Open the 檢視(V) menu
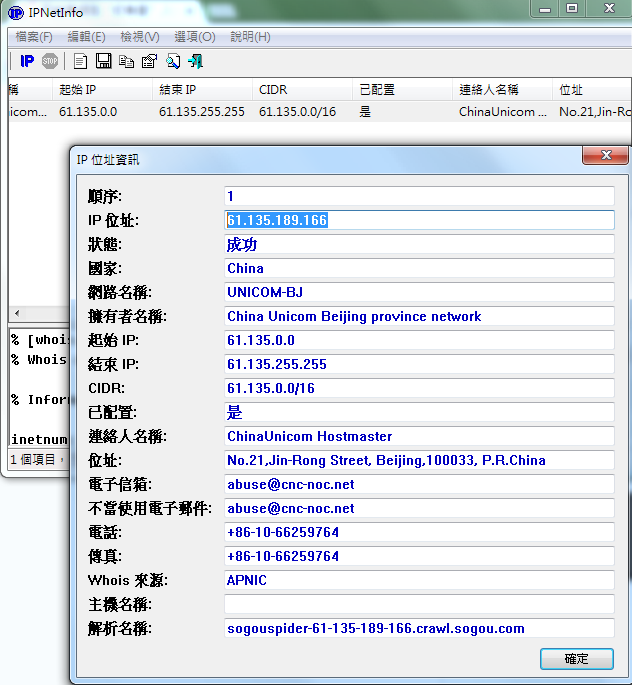The width and height of the screenshot is (632, 685). (x=140, y=37)
